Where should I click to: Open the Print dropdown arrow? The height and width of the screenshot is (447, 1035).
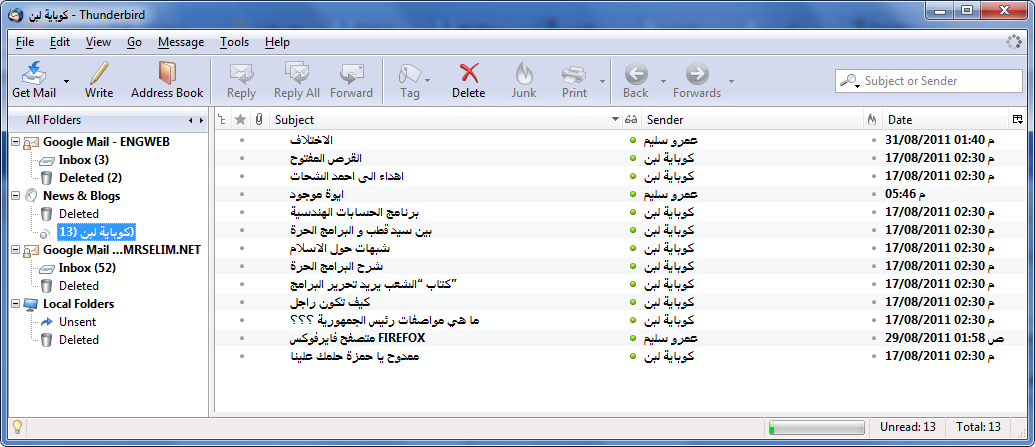point(601,81)
